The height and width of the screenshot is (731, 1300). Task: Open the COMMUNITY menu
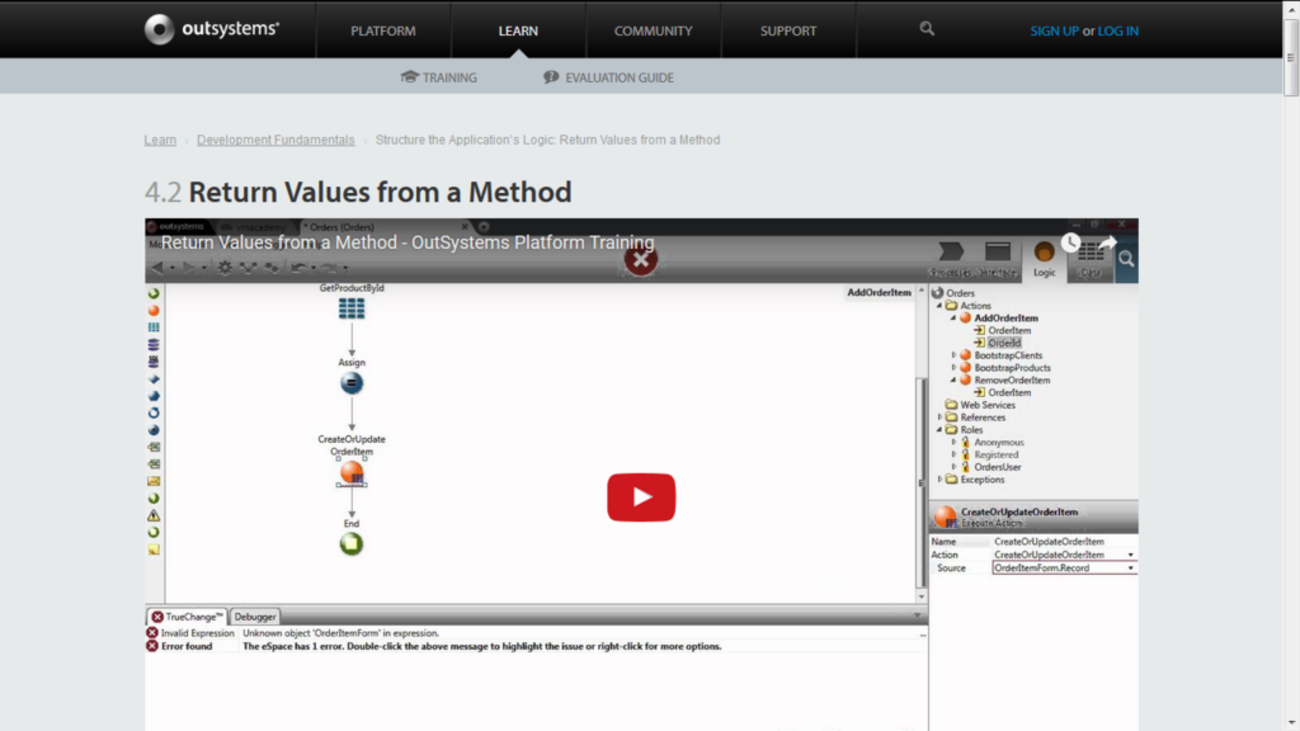click(653, 31)
